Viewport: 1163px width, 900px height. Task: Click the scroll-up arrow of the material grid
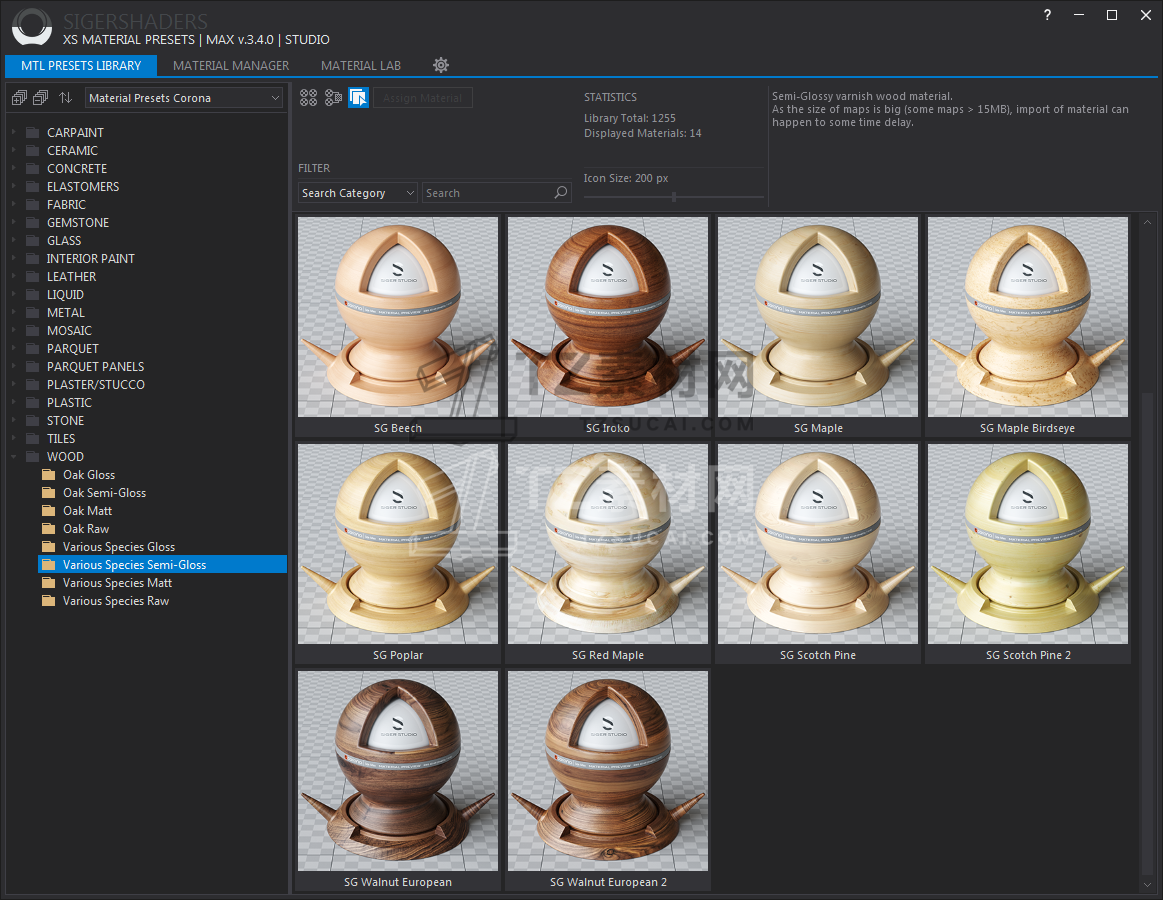point(1147,222)
